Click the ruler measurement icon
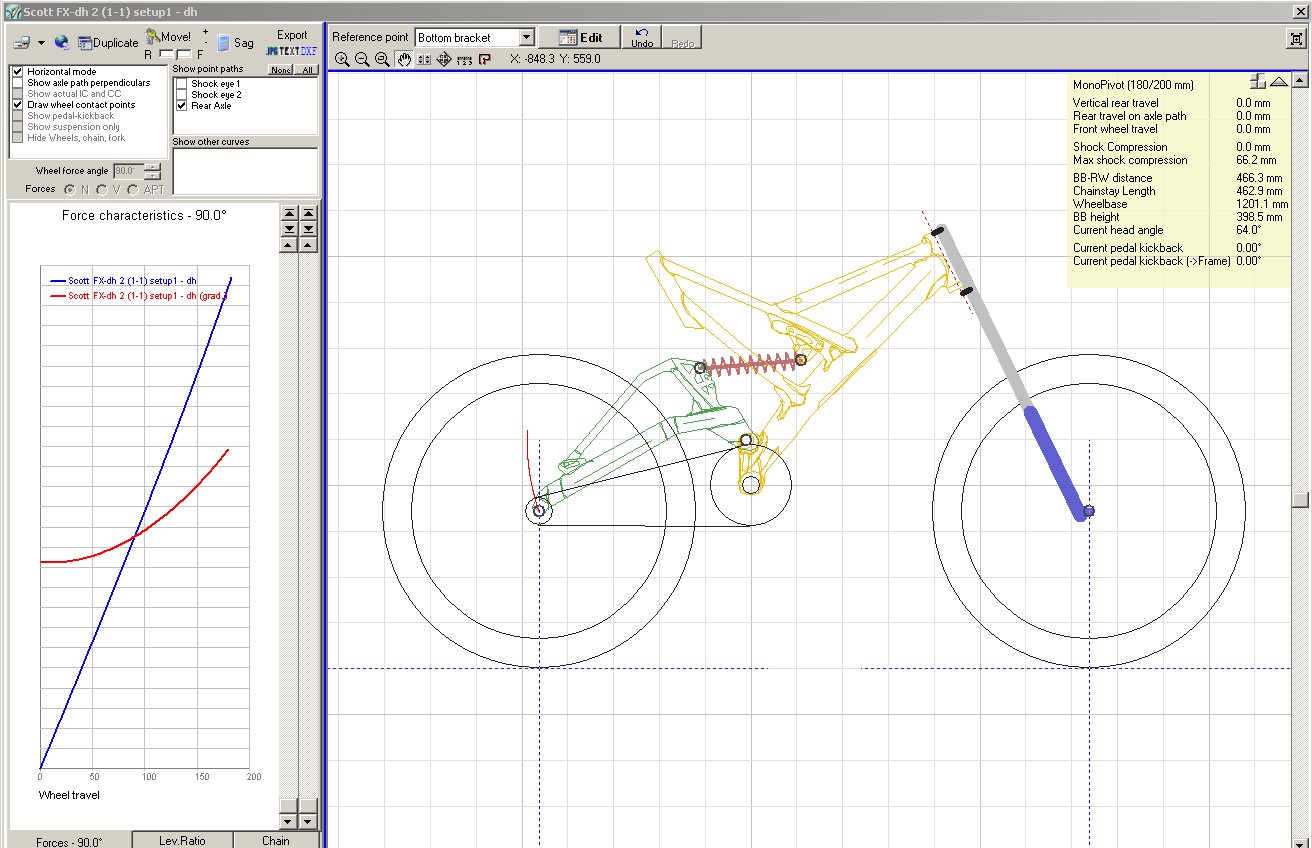The width and height of the screenshot is (1312, 848). 464,59
